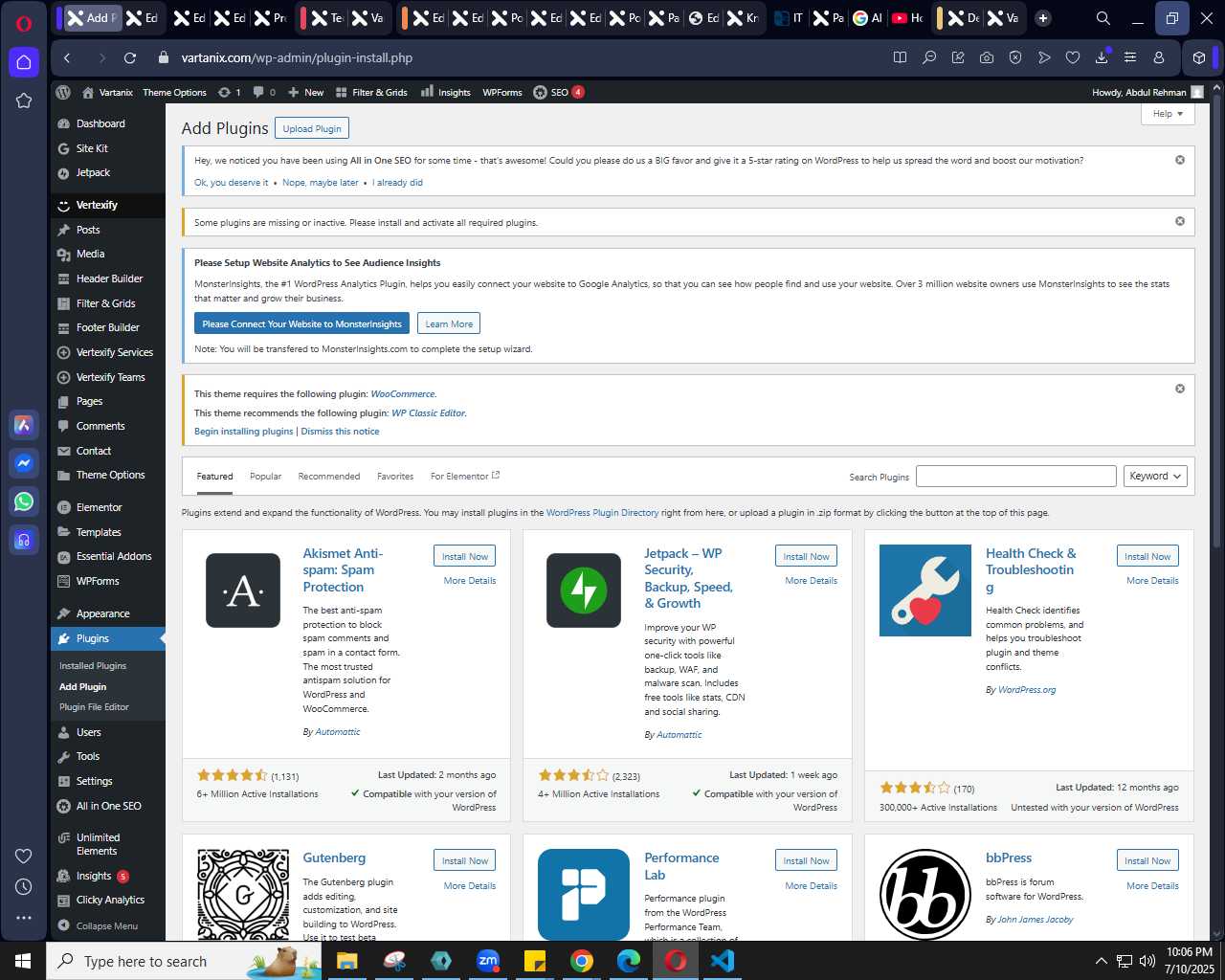Image resolution: width=1225 pixels, height=980 pixels.
Task: Open WhatsApp in Opera sidebar
Action: (x=24, y=501)
